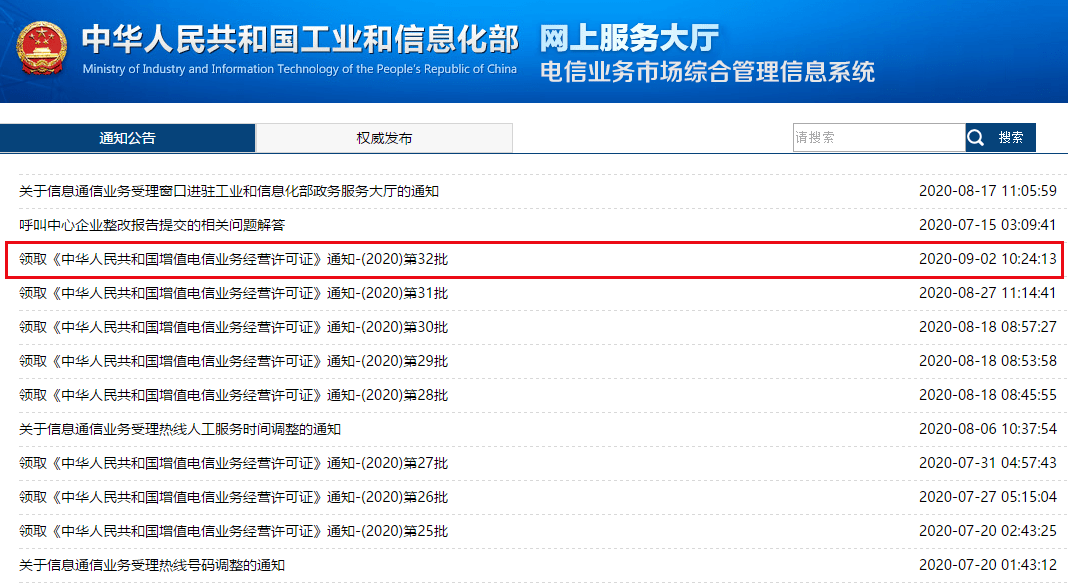Click the timestamp 2020-09-02 10:24:13

988,259
